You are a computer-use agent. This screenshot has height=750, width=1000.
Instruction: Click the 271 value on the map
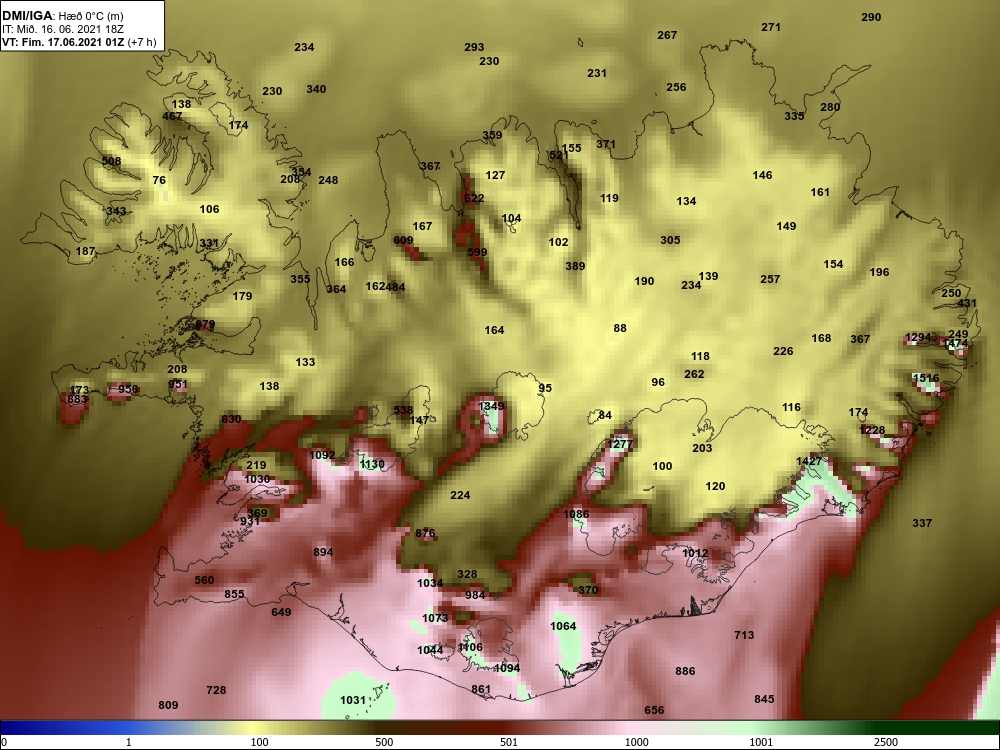pyautogui.click(x=771, y=27)
